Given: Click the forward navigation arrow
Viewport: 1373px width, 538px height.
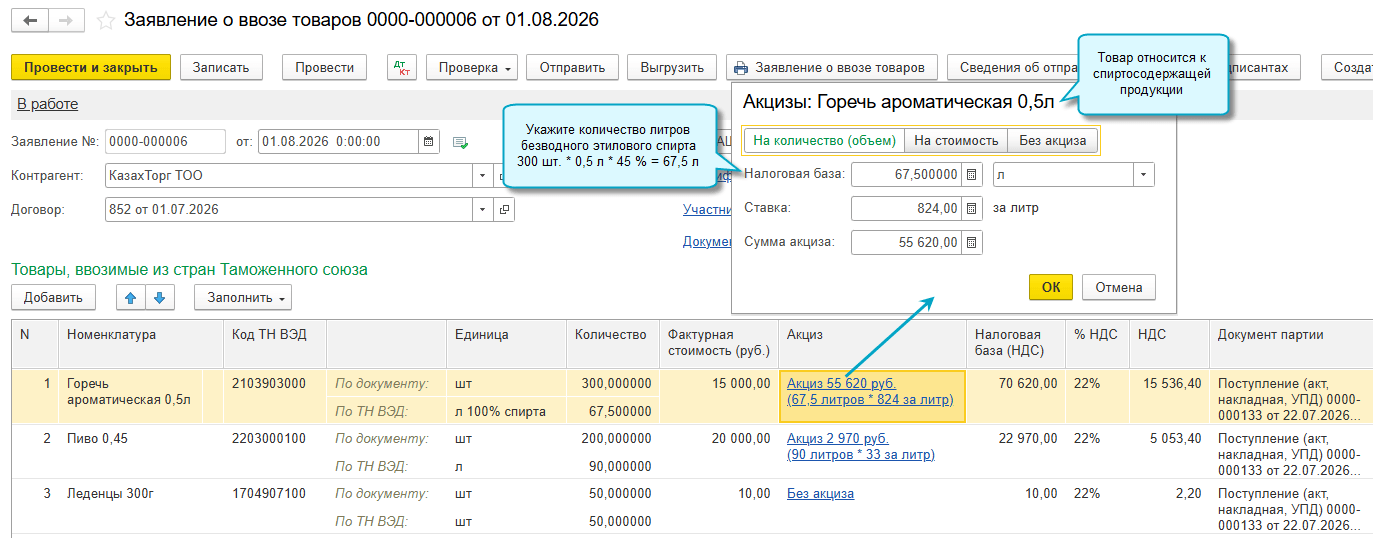Looking at the screenshot, I should click(66, 20).
